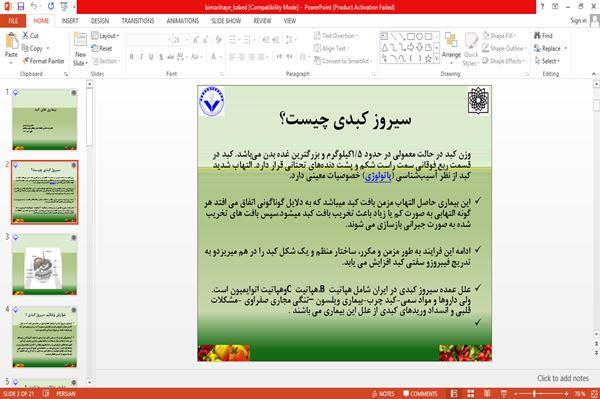This screenshot has width=600, height=399.
Task: Open the Layout dropdown
Action: (105, 36)
